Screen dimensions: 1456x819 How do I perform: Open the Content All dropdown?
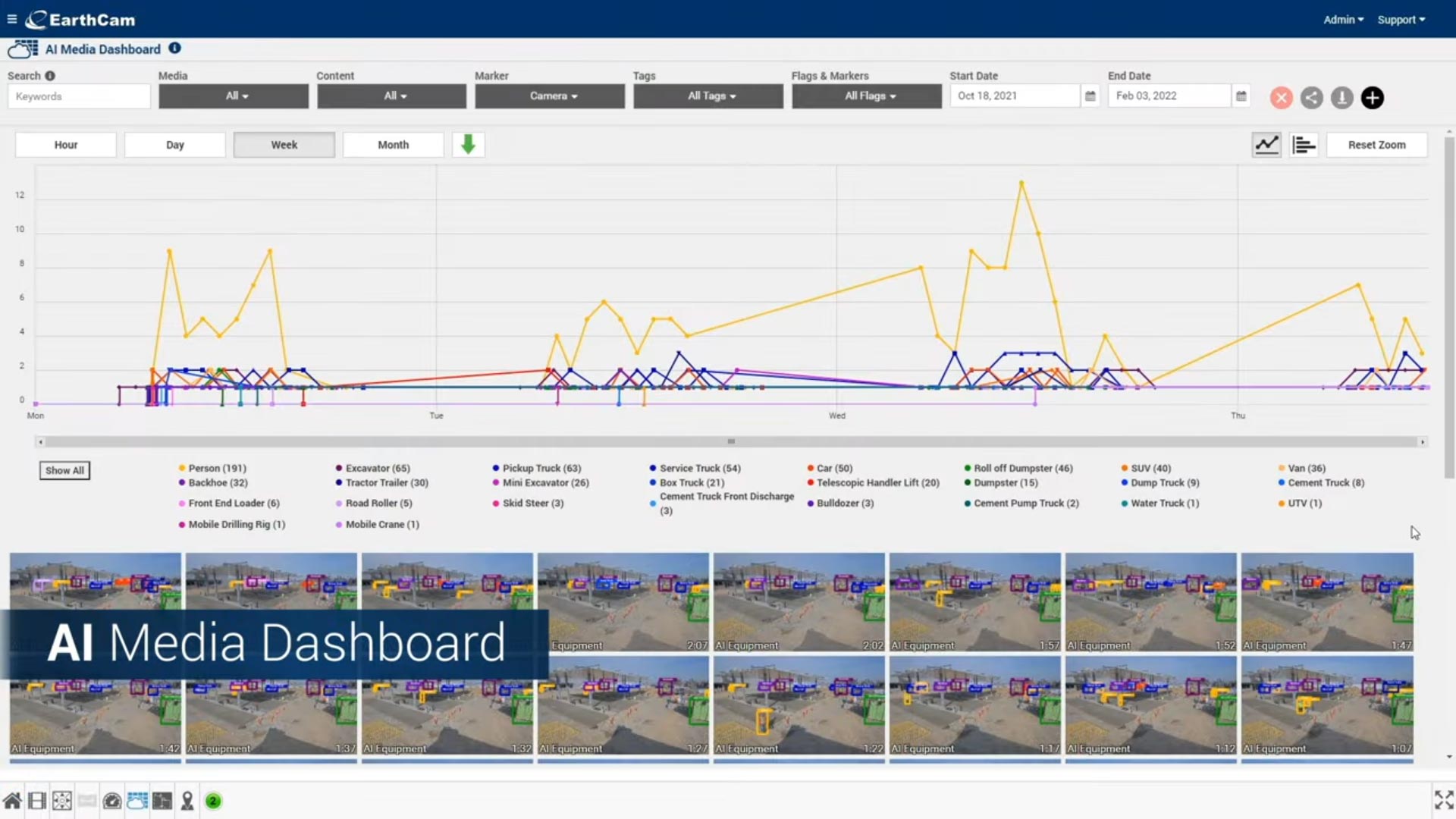tap(392, 96)
